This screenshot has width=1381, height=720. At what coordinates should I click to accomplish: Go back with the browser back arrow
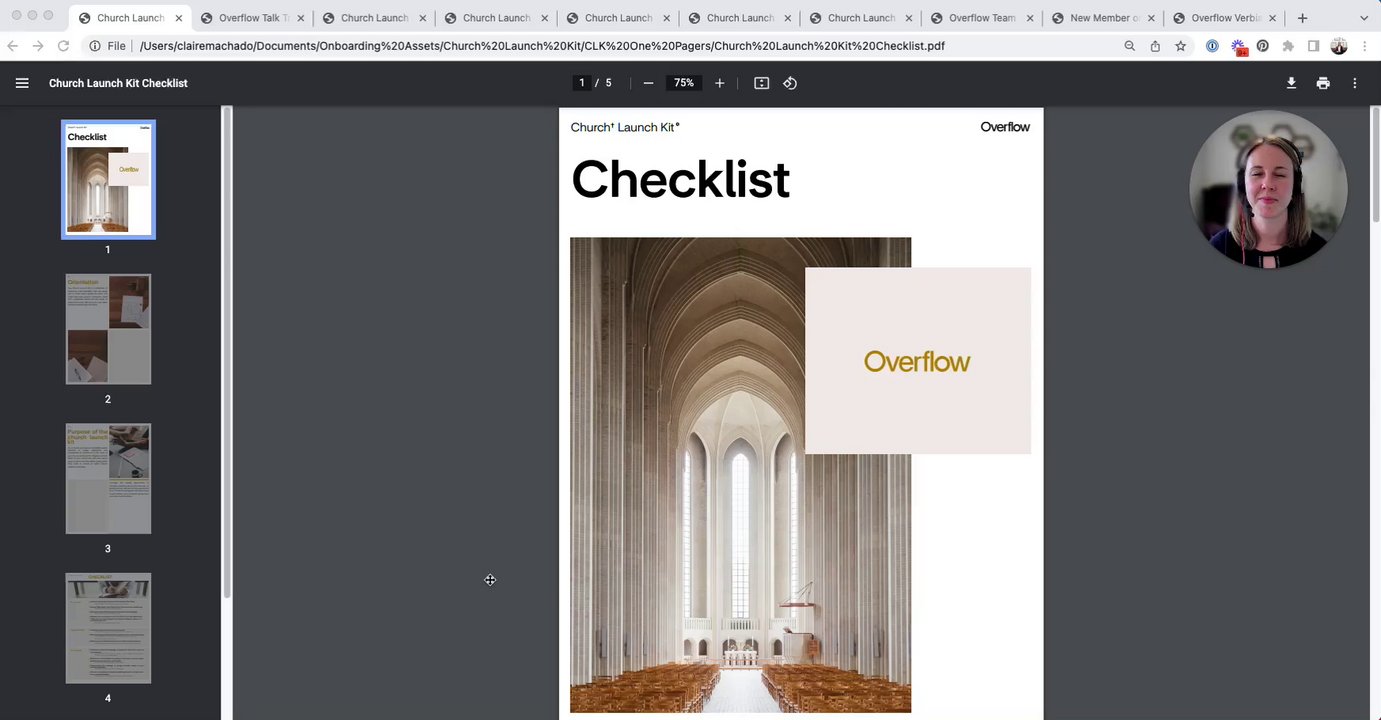12,46
